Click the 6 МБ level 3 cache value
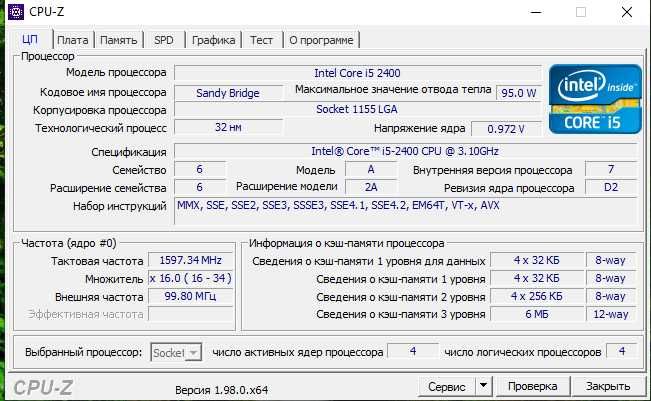This screenshot has width=651, height=401. coord(537,314)
